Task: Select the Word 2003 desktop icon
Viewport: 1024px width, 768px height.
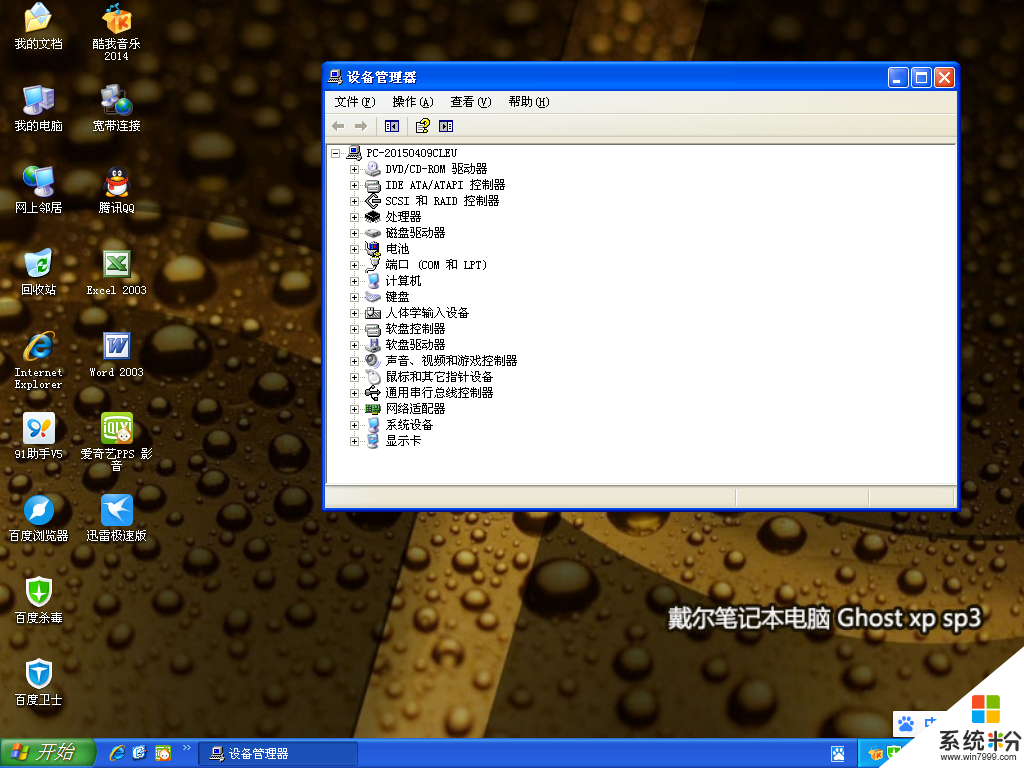Action: [x=116, y=348]
